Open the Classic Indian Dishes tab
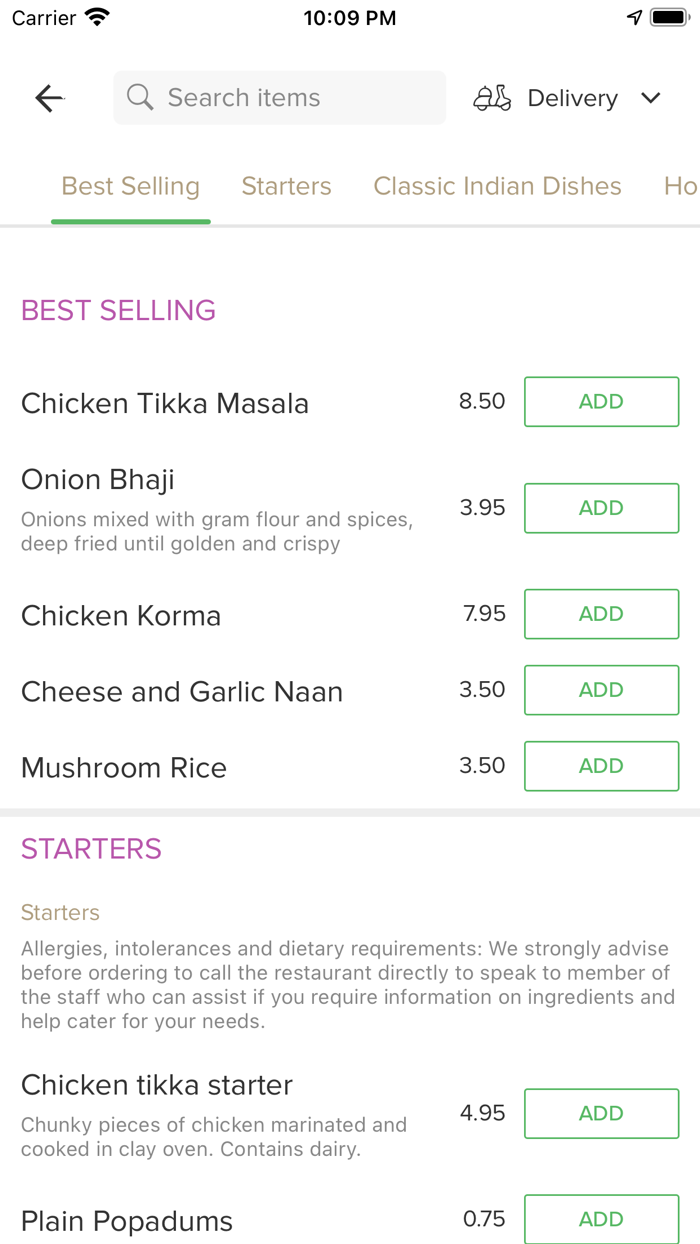The height and width of the screenshot is (1244, 700). pos(497,186)
